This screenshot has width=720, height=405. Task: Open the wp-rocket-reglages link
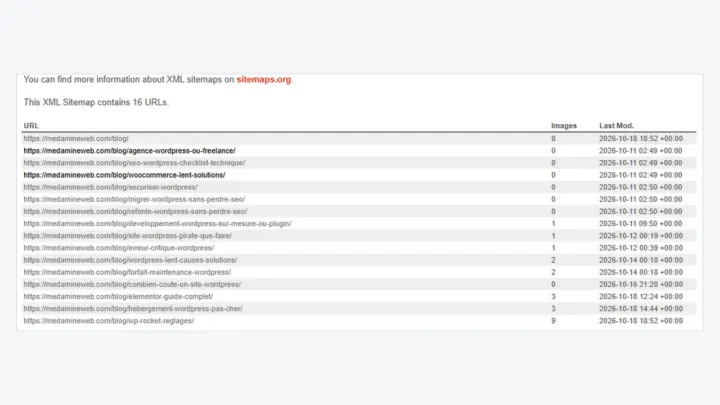(x=109, y=321)
